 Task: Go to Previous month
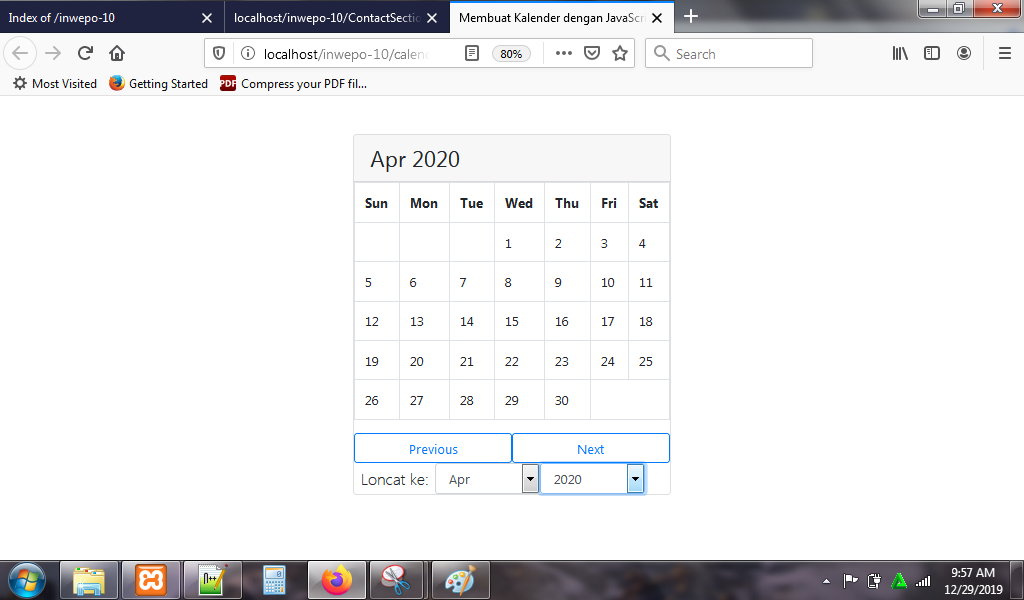pyautogui.click(x=433, y=449)
